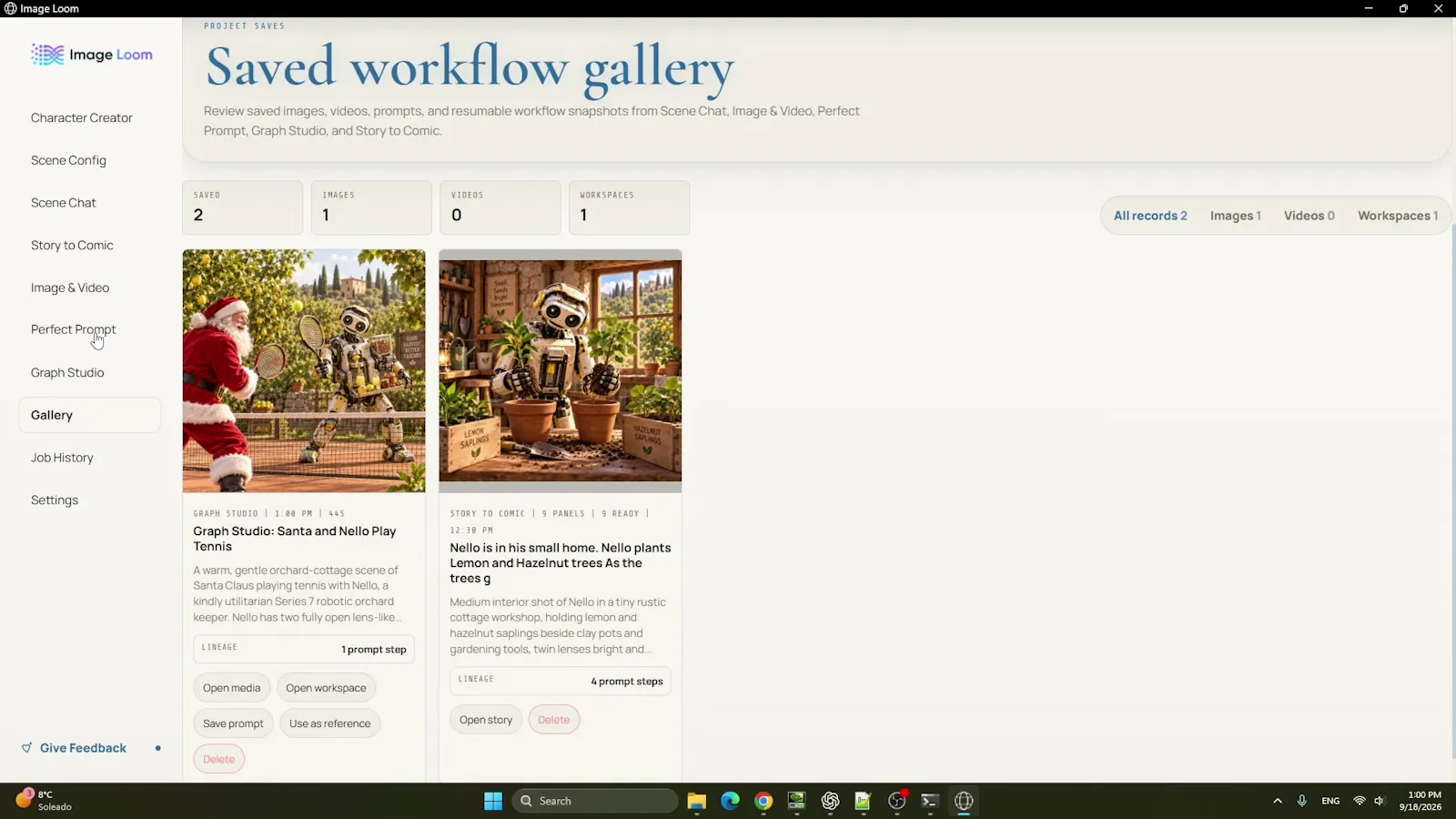1456x819 pixels.
Task: Click the 'Nello is in his small home' title
Action: pyautogui.click(x=561, y=562)
